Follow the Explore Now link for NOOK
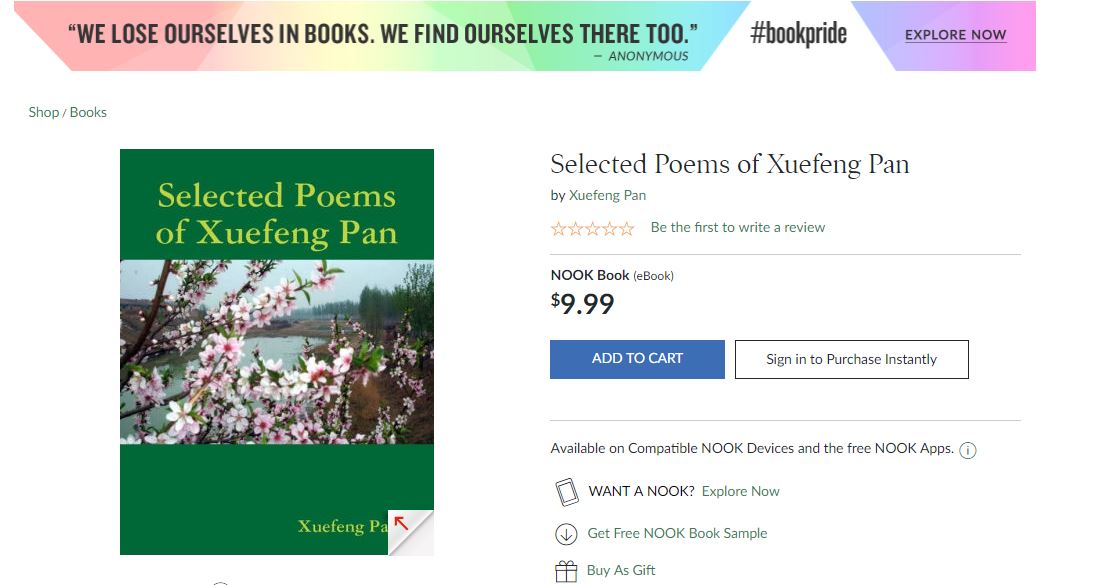This screenshot has width=1119, height=585. [740, 491]
